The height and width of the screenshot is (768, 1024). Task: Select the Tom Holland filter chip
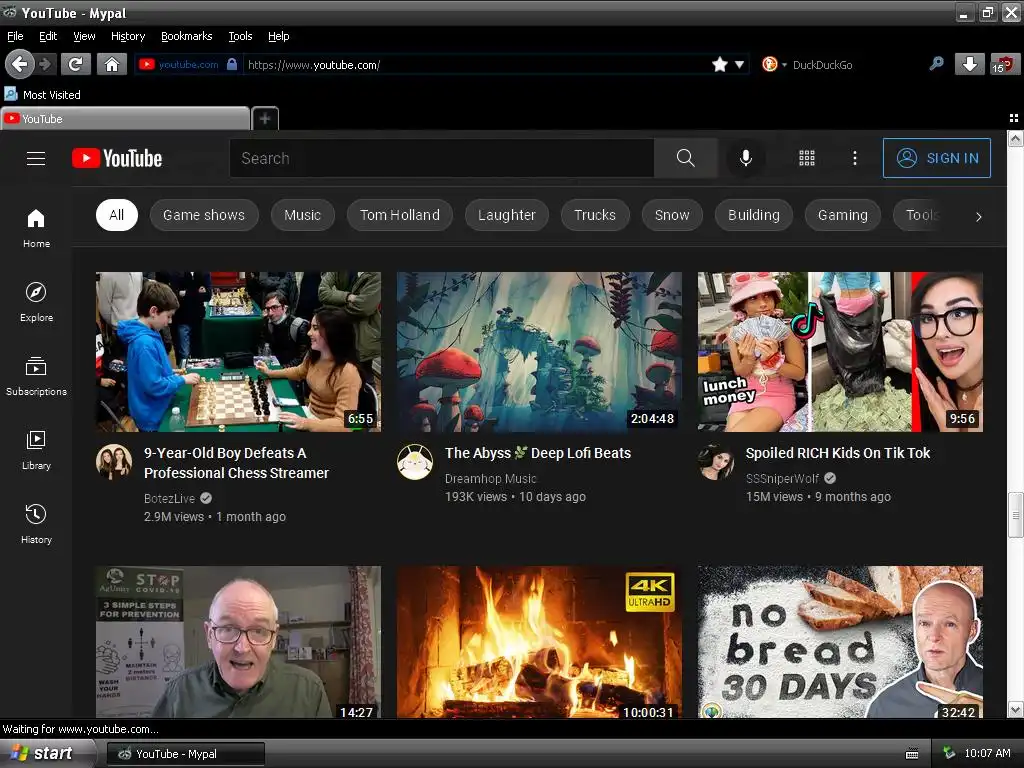coord(400,215)
